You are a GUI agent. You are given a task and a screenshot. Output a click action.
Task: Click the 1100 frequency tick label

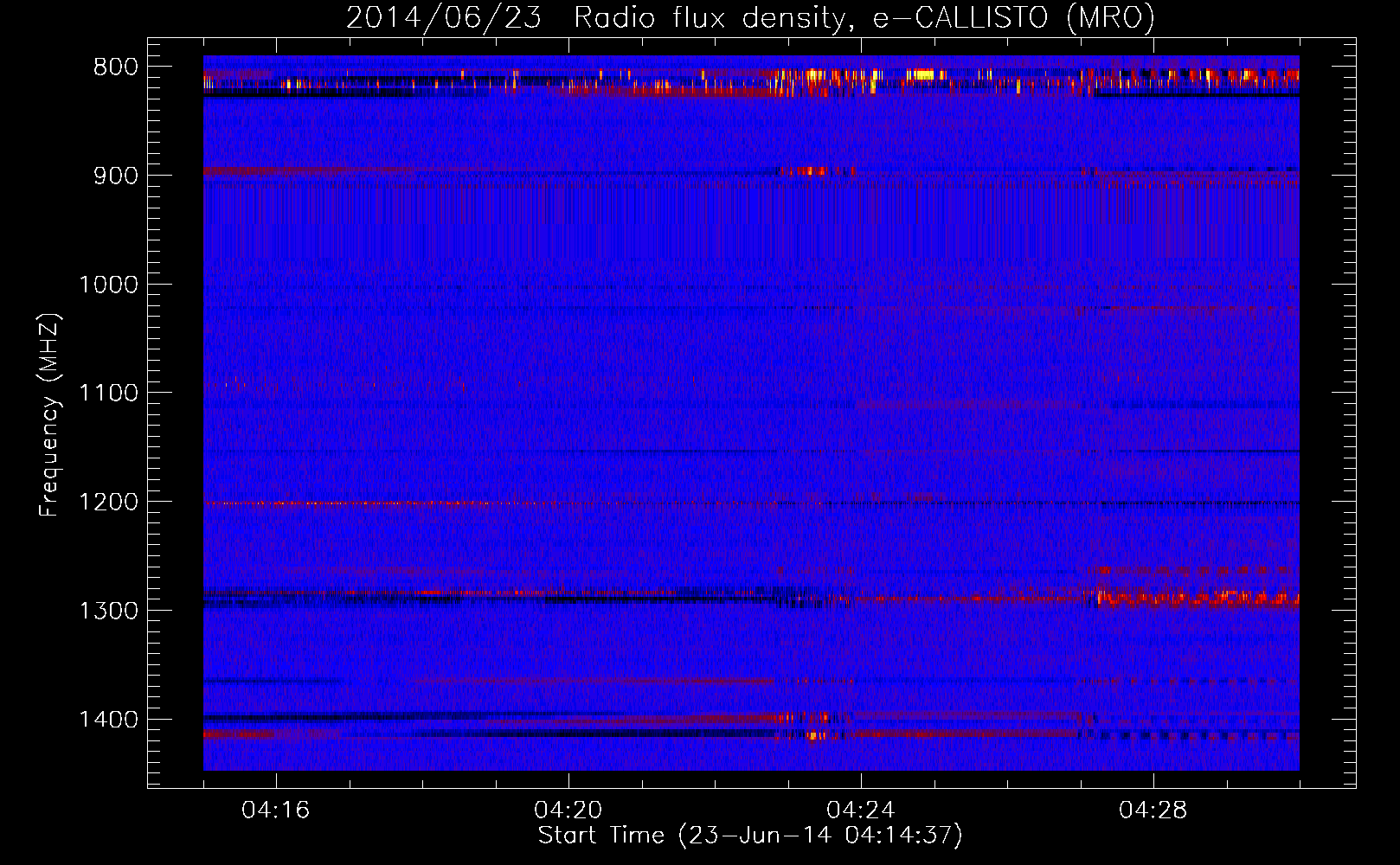108,394
